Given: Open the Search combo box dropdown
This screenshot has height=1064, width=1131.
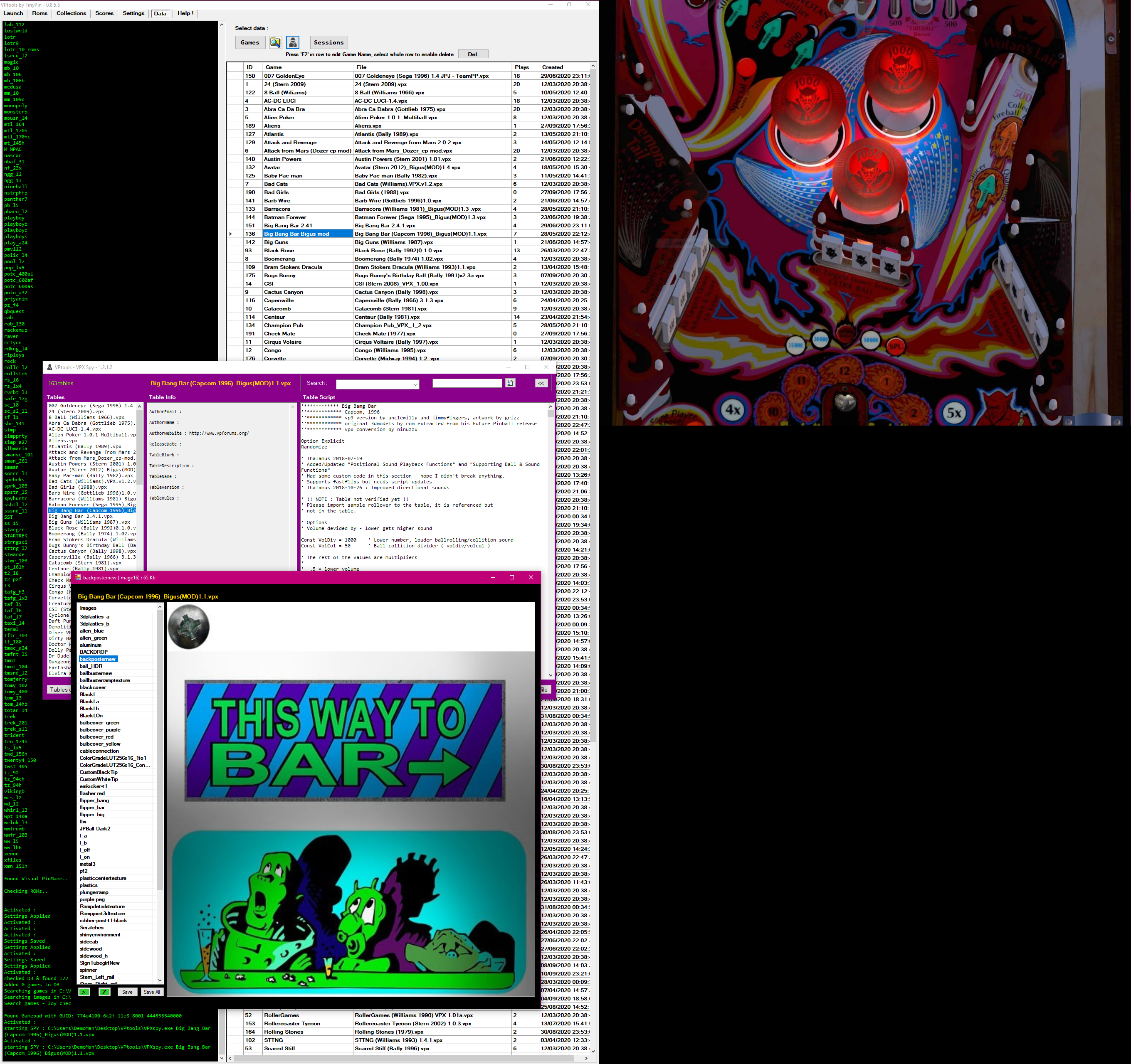Looking at the screenshot, I should [x=415, y=384].
